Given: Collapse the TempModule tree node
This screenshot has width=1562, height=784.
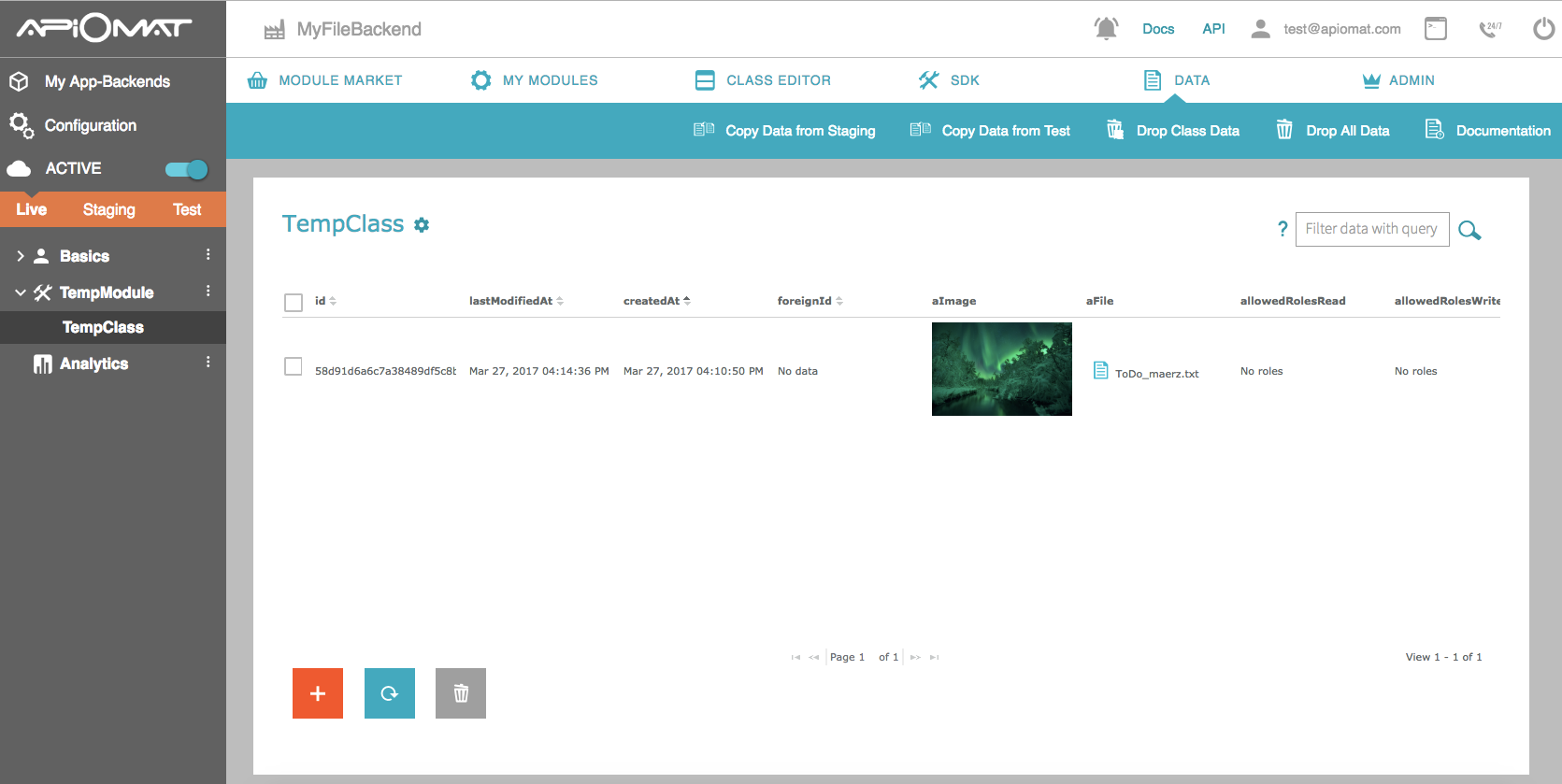Looking at the screenshot, I should [21, 292].
